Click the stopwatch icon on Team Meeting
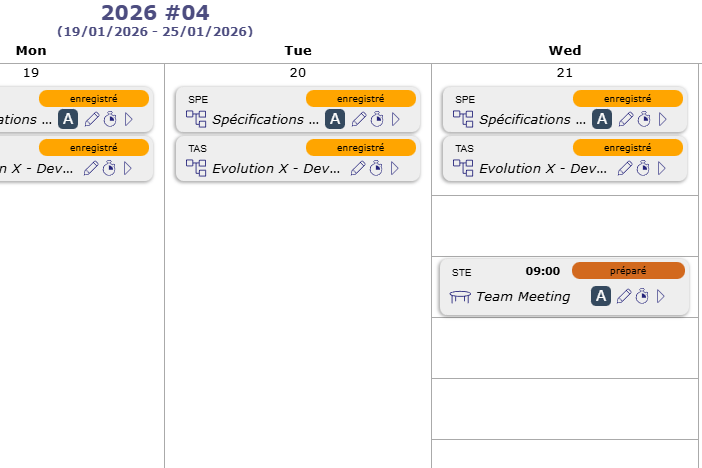This screenshot has width=702, height=468. (644, 296)
